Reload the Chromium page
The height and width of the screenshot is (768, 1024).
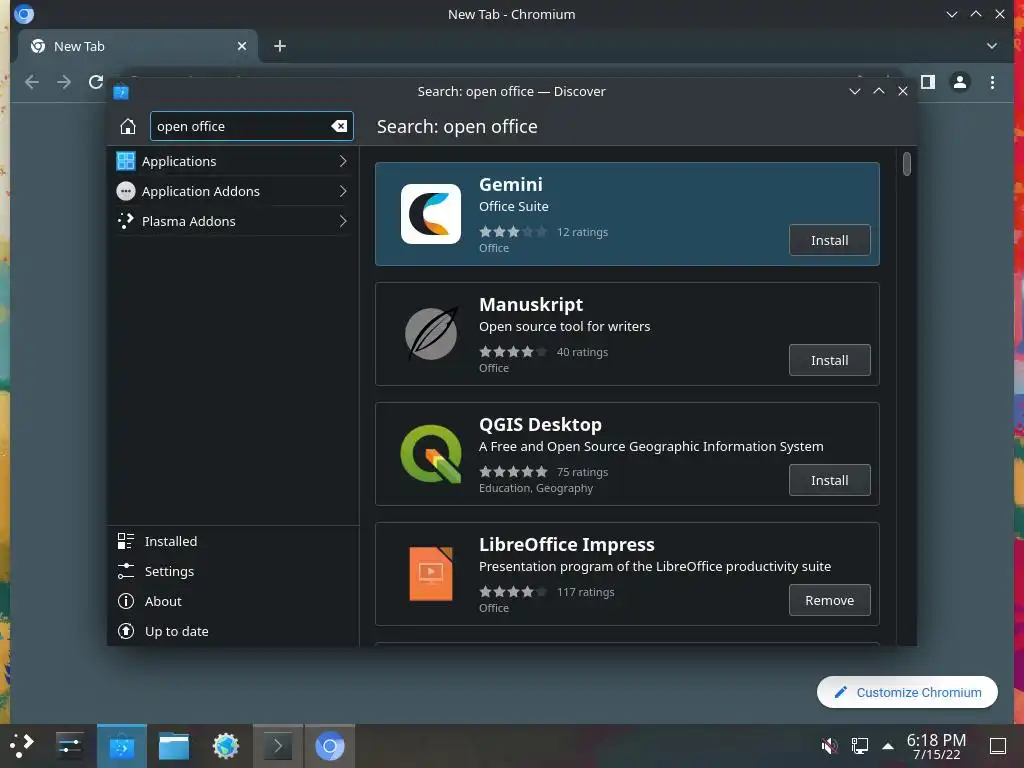click(x=96, y=82)
